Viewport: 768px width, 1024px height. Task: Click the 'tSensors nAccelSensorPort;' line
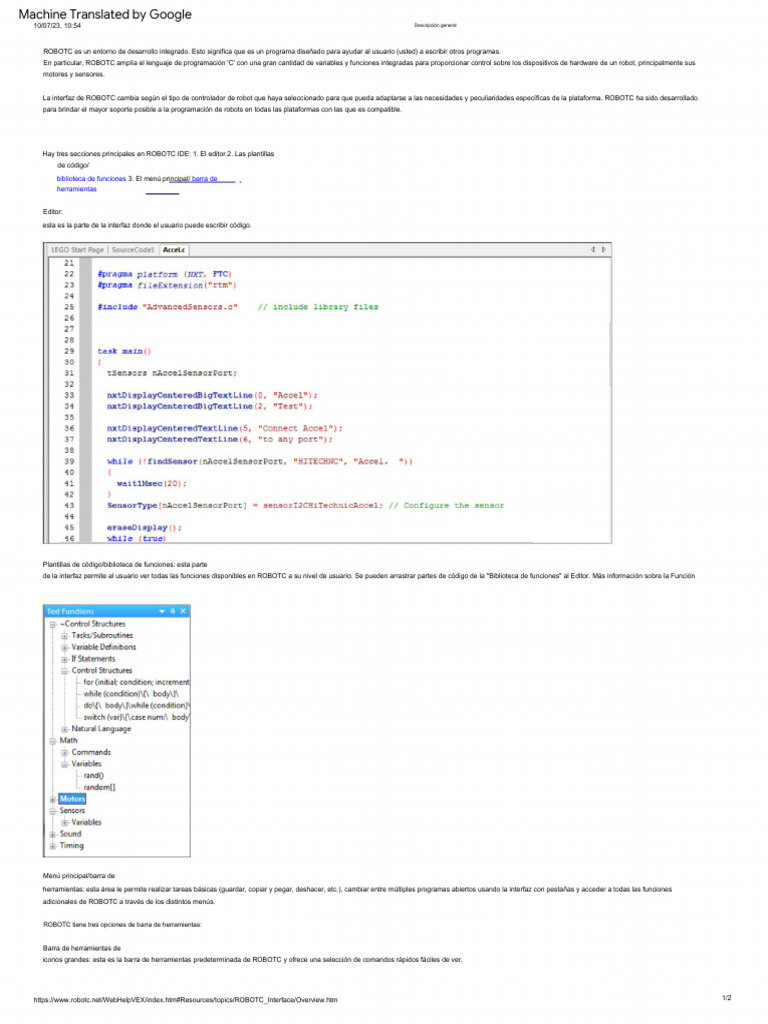[172, 374]
